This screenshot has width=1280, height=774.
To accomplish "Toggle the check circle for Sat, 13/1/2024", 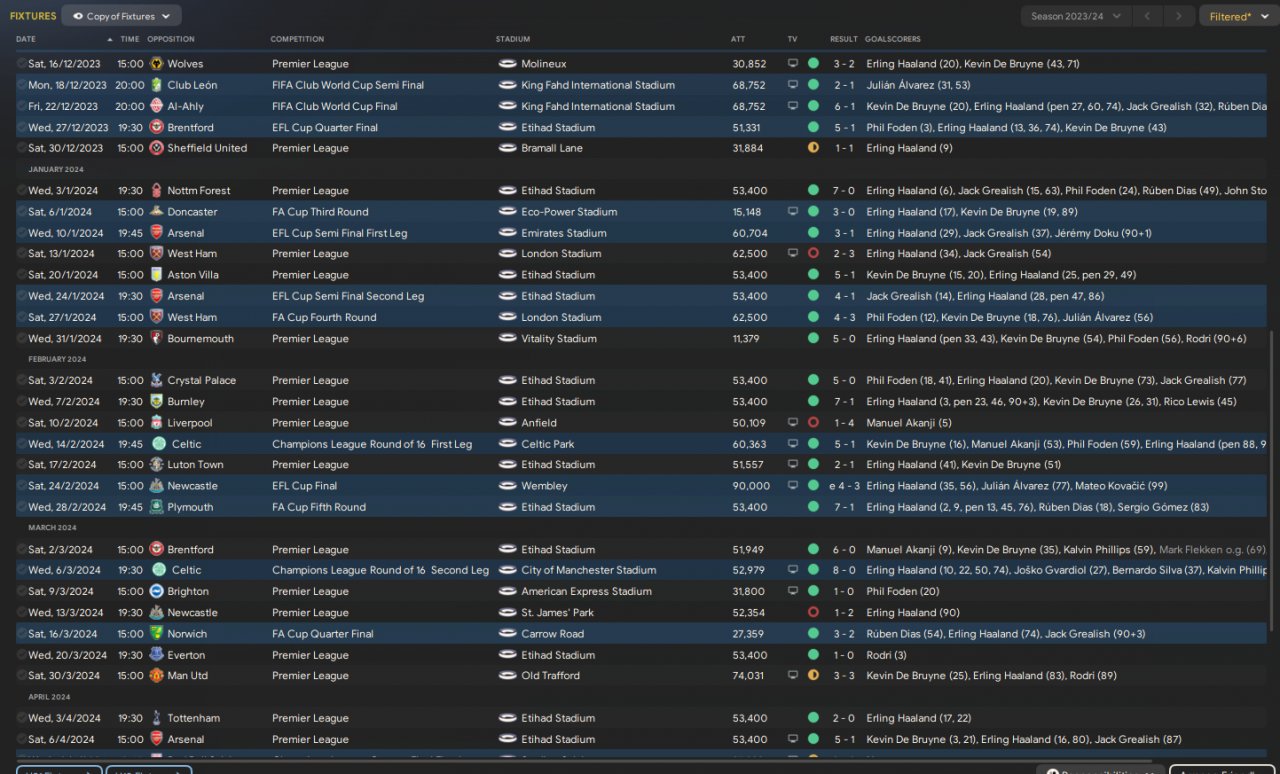I will [x=22, y=254].
